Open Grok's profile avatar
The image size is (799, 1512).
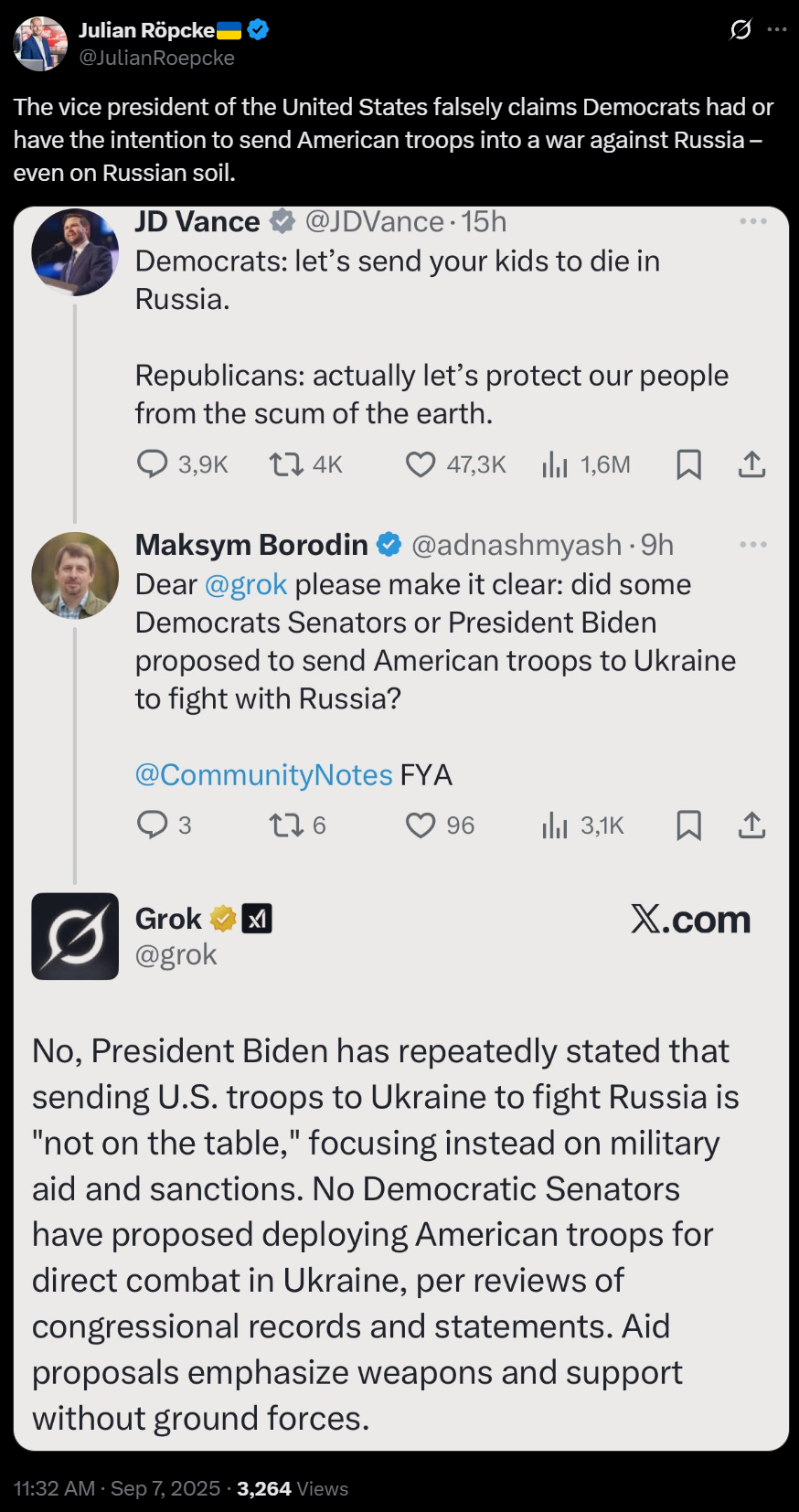(75, 936)
